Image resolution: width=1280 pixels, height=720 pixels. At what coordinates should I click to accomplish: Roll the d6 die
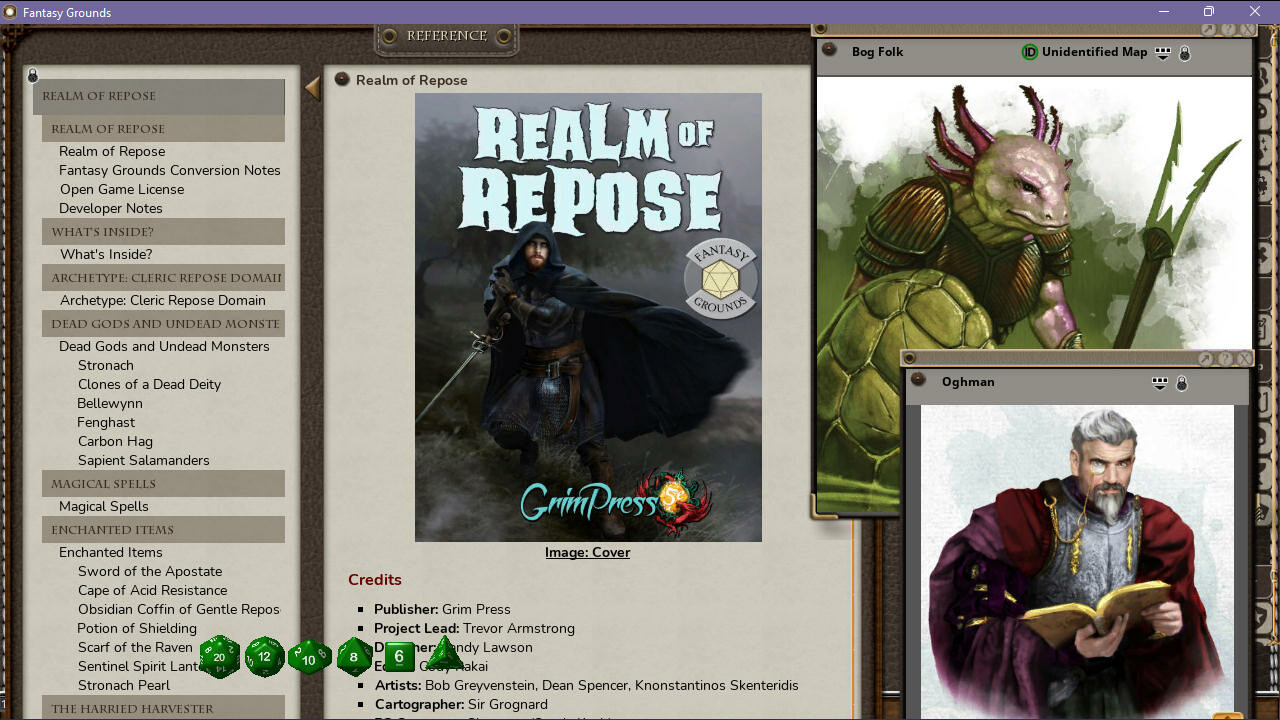tap(398, 655)
